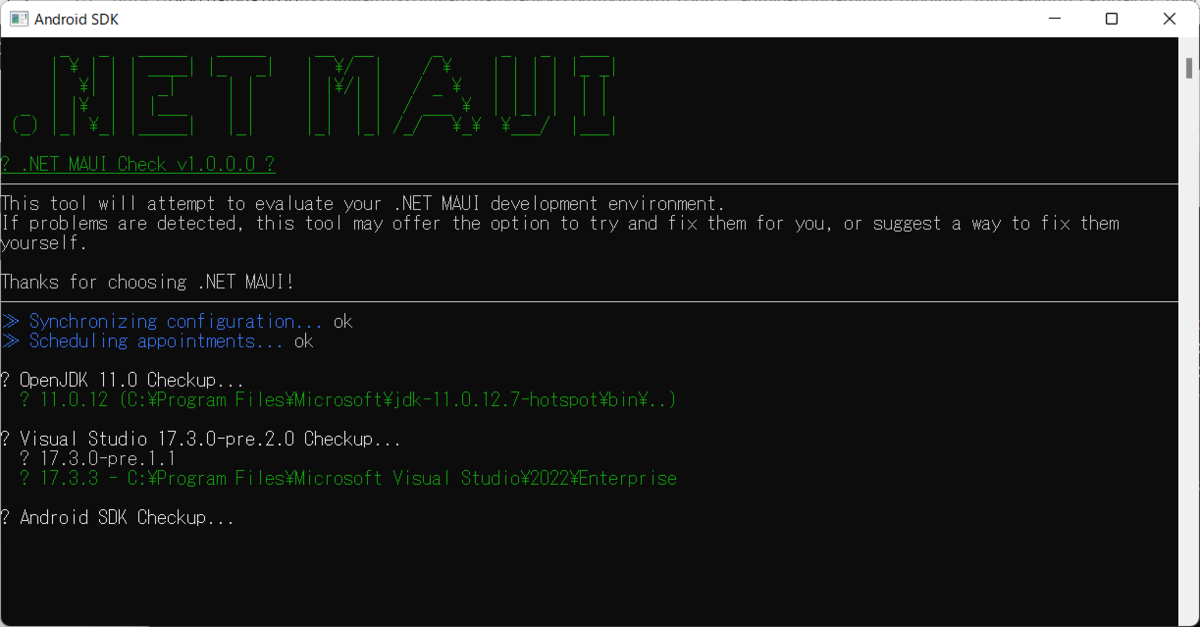The height and width of the screenshot is (627, 1200).
Task: Click the blue chevron before Scheduling appointments
Action: (11, 341)
